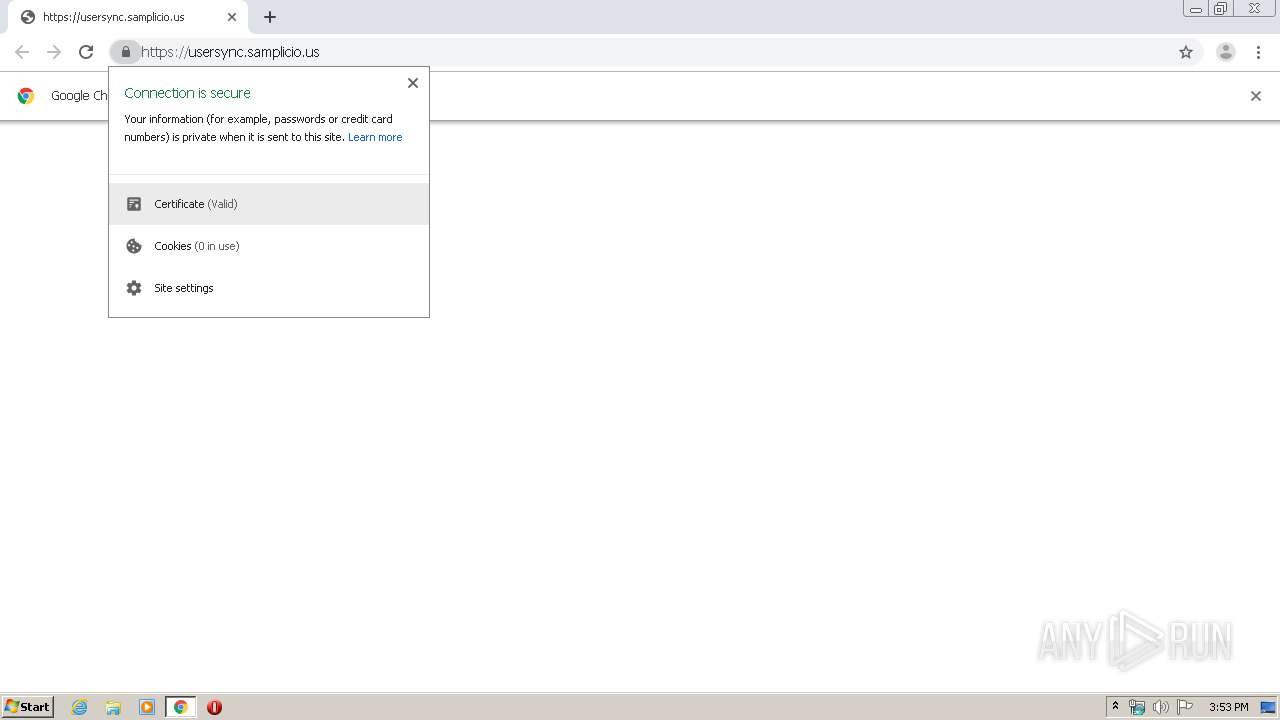This screenshot has width=1280, height=720.
Task: Click the volume speaker tray icon
Action: (x=1160, y=707)
